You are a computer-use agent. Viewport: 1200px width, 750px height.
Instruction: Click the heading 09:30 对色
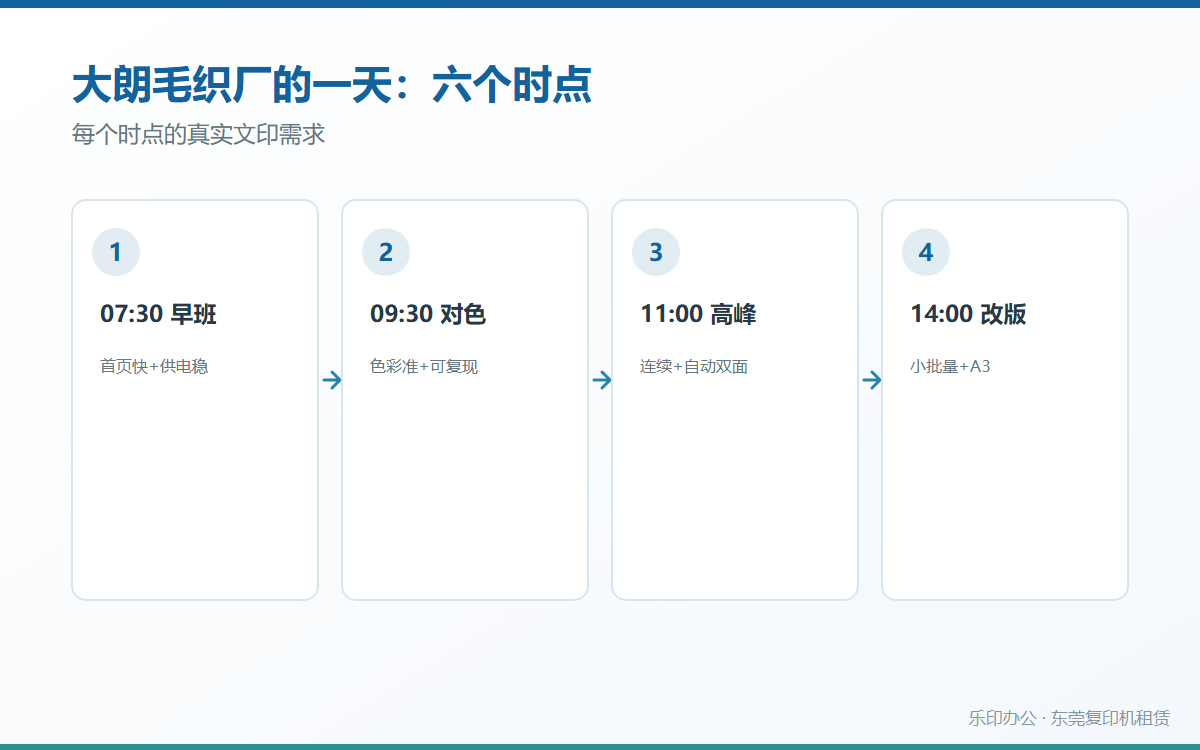click(x=428, y=314)
